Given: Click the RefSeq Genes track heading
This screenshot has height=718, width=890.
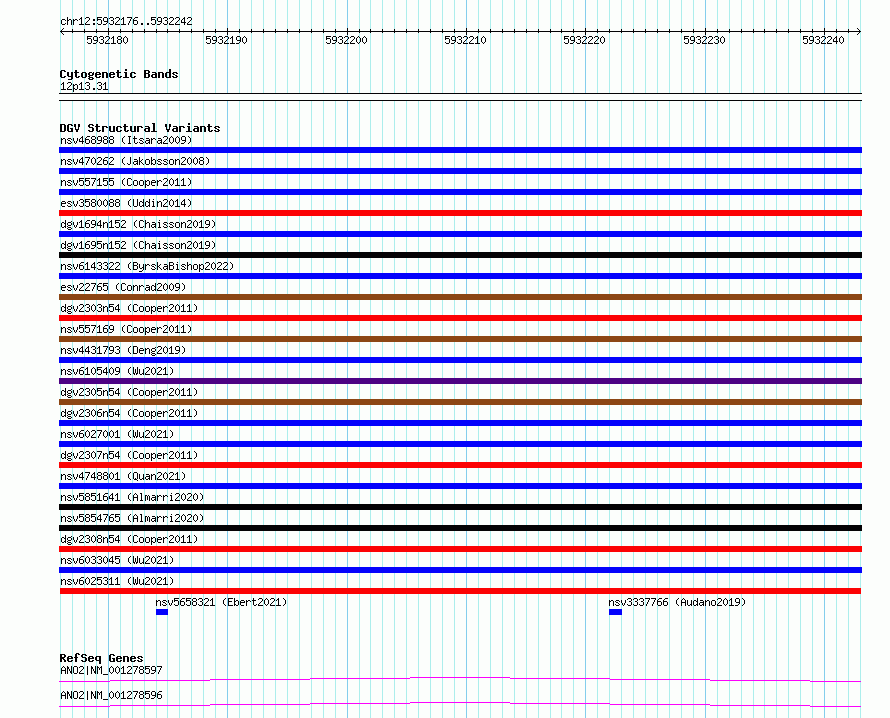Looking at the screenshot, I should [101, 658].
